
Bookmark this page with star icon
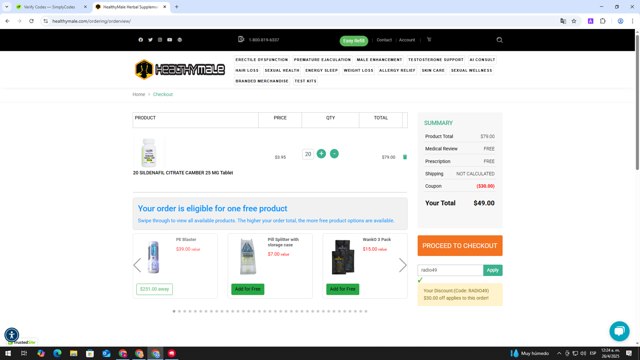(574, 21)
